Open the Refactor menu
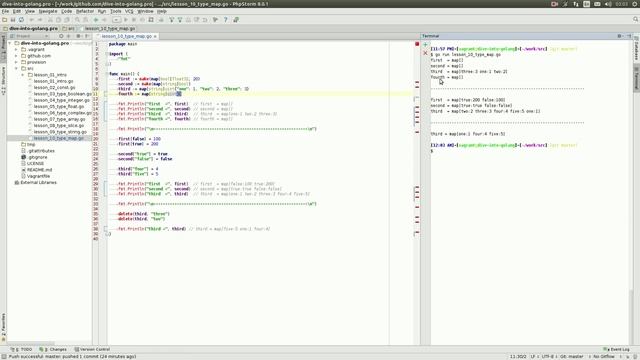This screenshot has height=360, width=640. tap(85, 11)
